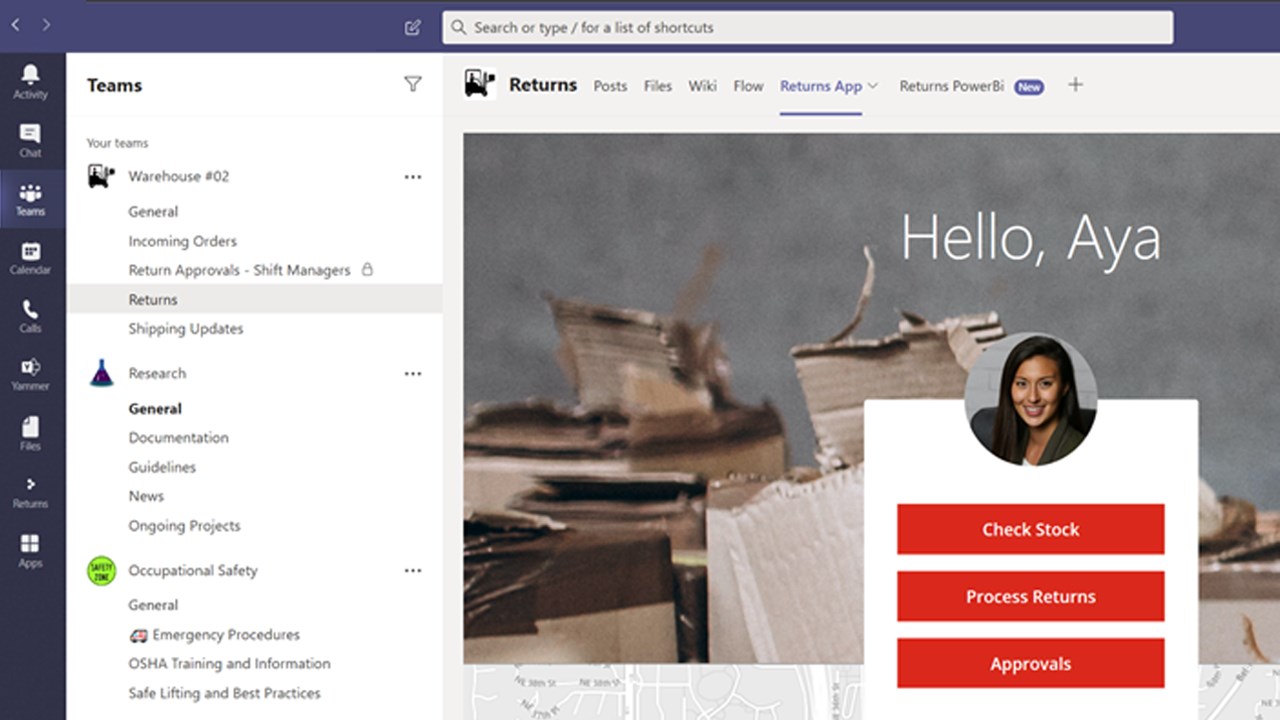The width and height of the screenshot is (1280, 720).
Task: Open the Incoming Orders channel
Action: click(x=182, y=241)
